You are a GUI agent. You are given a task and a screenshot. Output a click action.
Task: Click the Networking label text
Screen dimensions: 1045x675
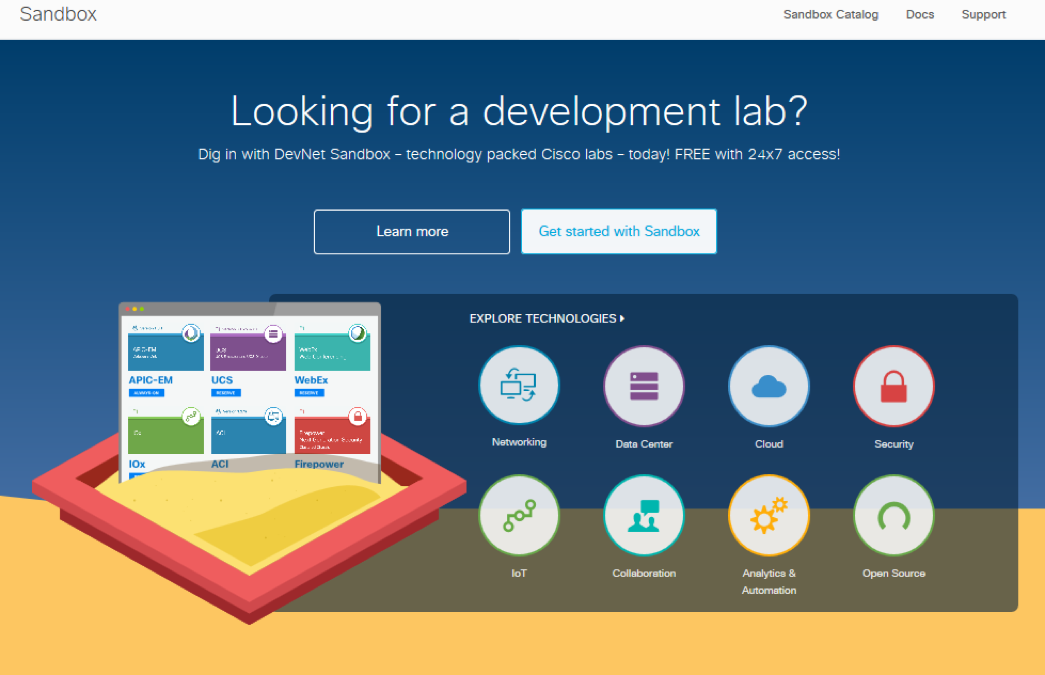point(519,442)
